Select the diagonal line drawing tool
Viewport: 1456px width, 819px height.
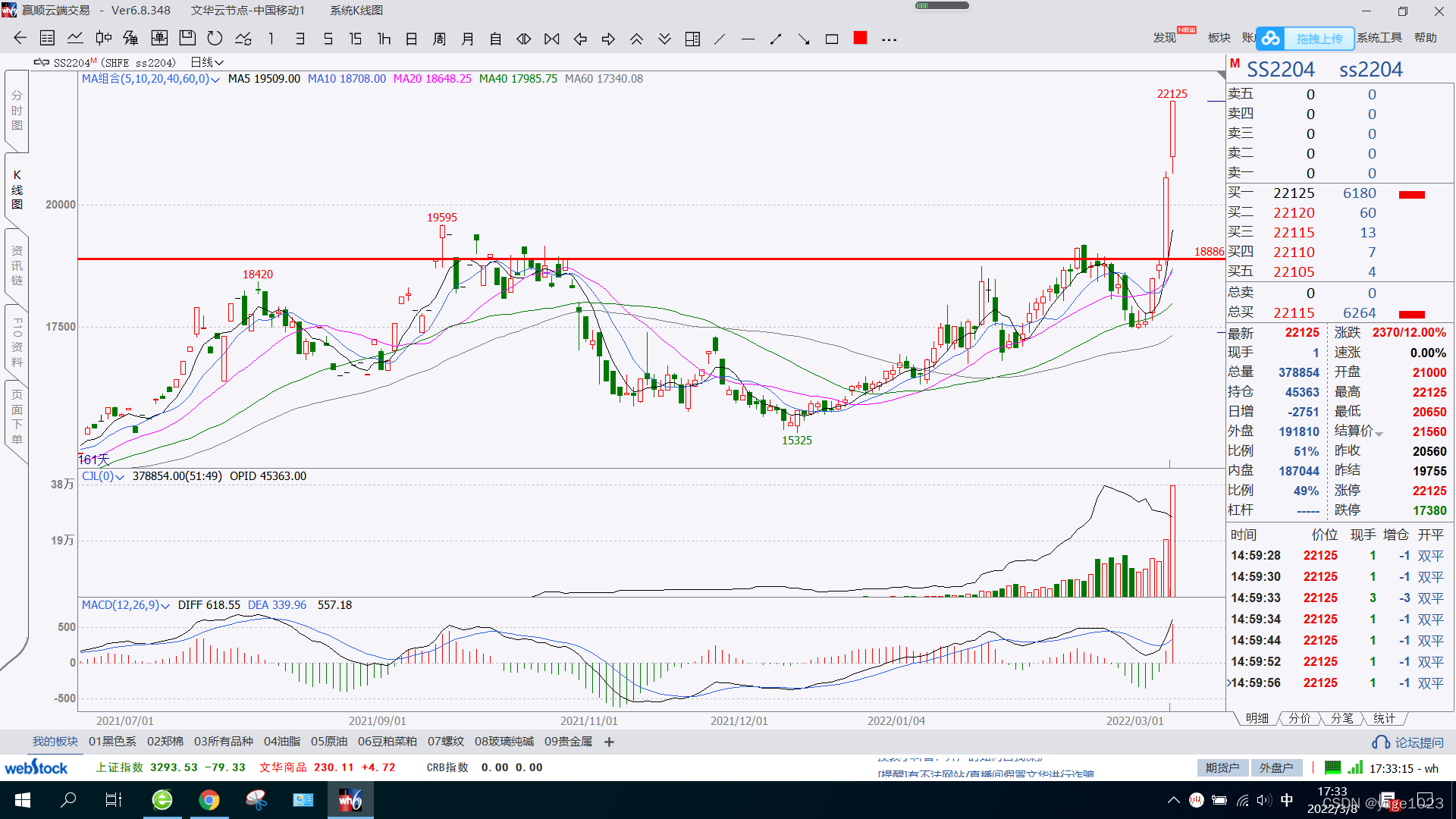[x=720, y=39]
